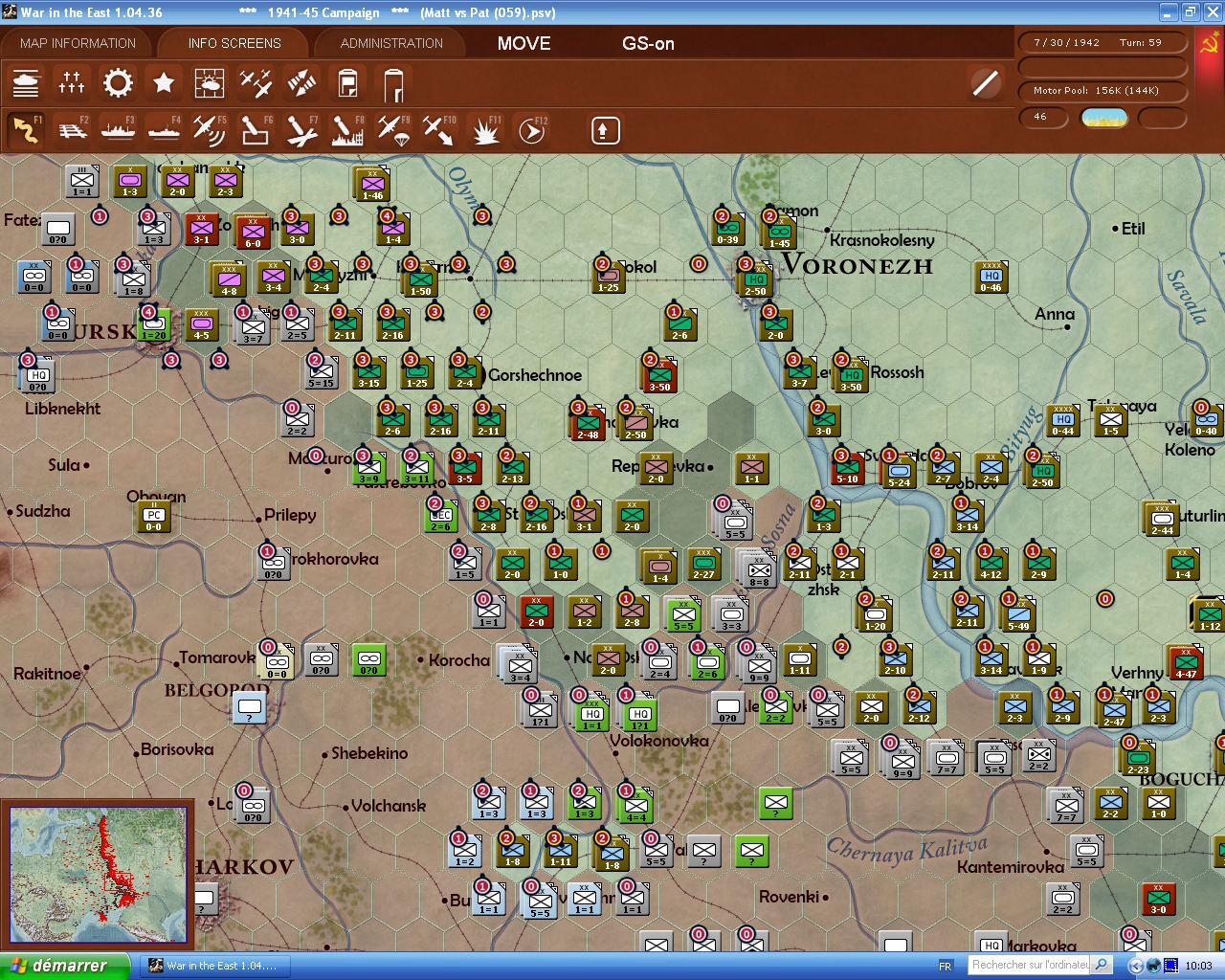Open the production gear icon
The width and height of the screenshot is (1225, 980).
(118, 84)
